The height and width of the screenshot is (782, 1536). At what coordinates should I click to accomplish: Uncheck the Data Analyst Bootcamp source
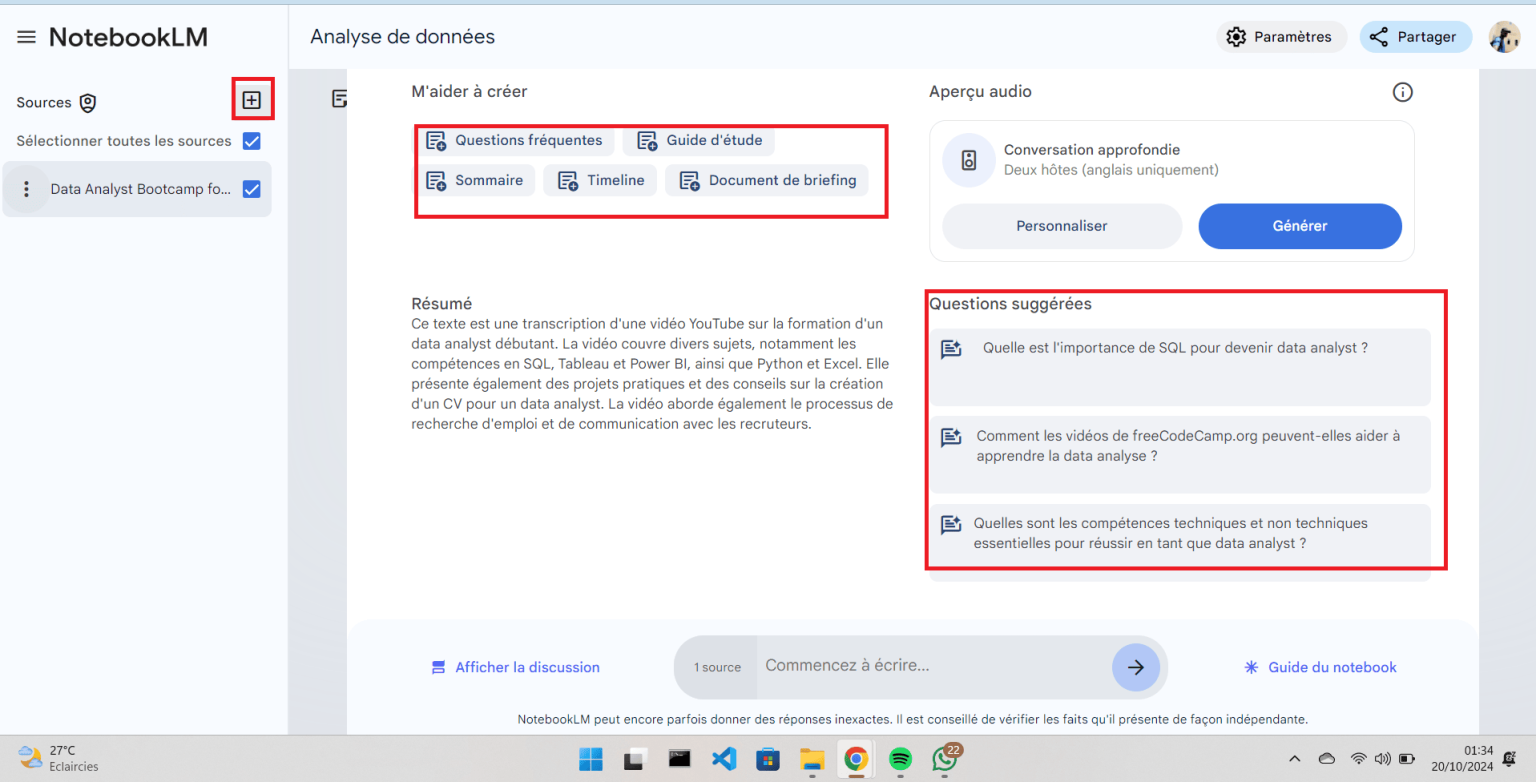[251, 188]
